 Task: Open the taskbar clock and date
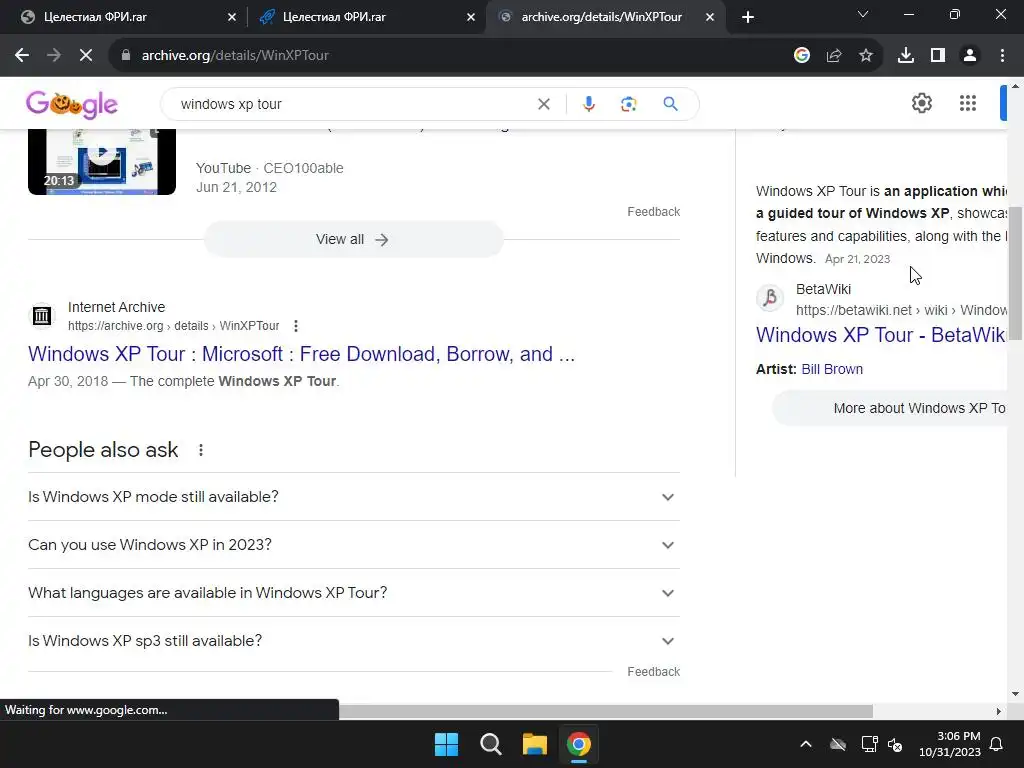click(950, 744)
